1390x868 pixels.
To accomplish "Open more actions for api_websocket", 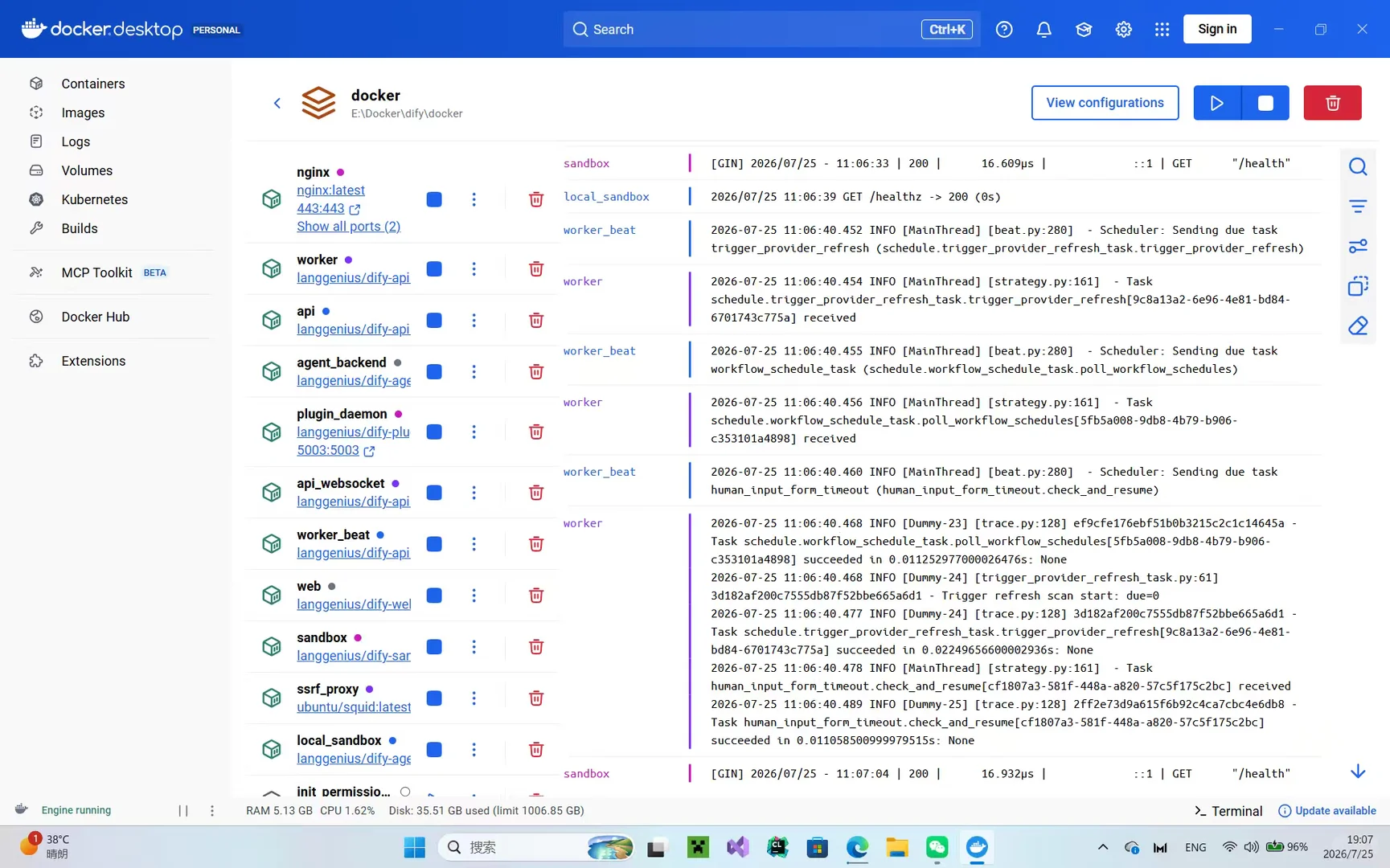I will tap(474, 493).
